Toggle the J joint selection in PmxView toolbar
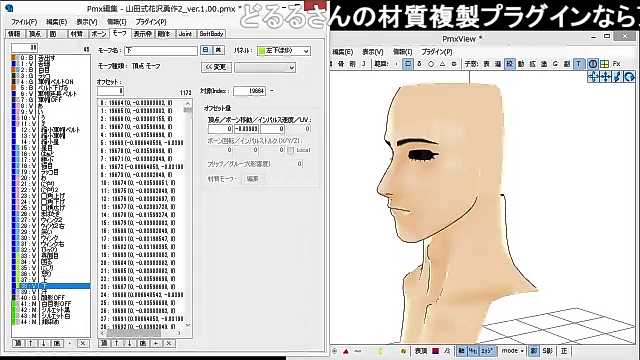This screenshot has height=360, width=640. tap(363, 64)
